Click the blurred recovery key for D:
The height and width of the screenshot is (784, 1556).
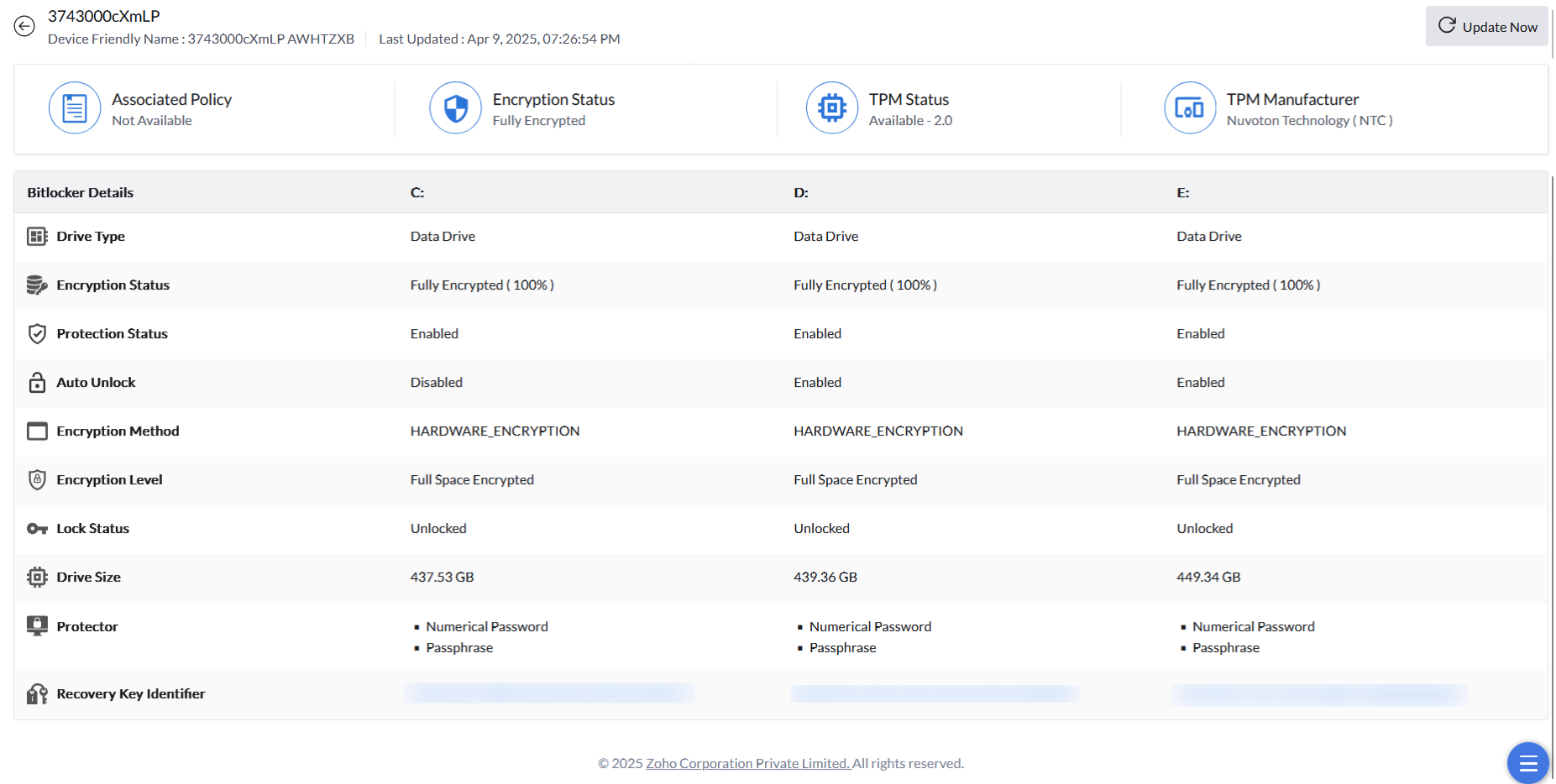point(935,694)
